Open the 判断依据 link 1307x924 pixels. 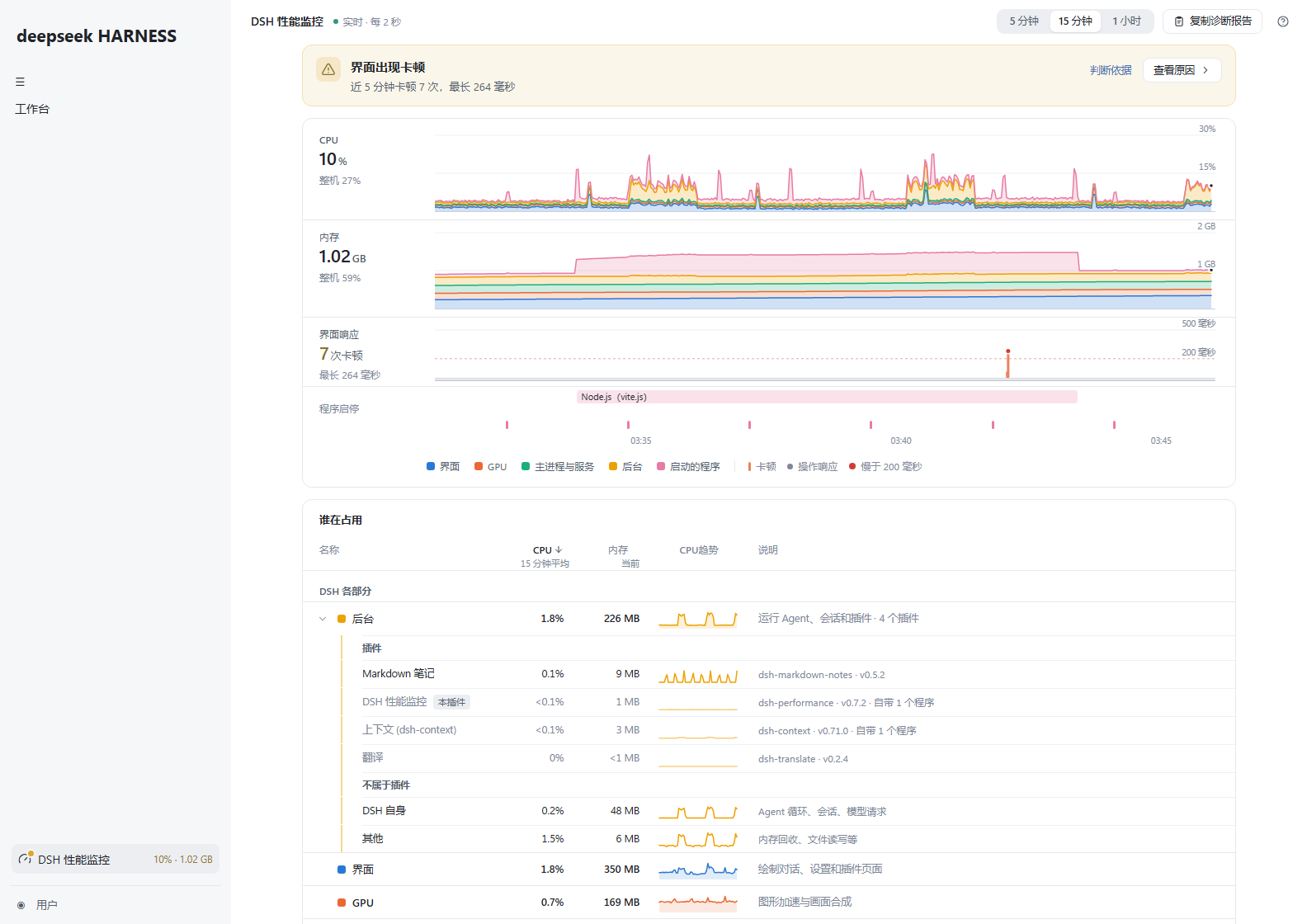coord(1111,70)
